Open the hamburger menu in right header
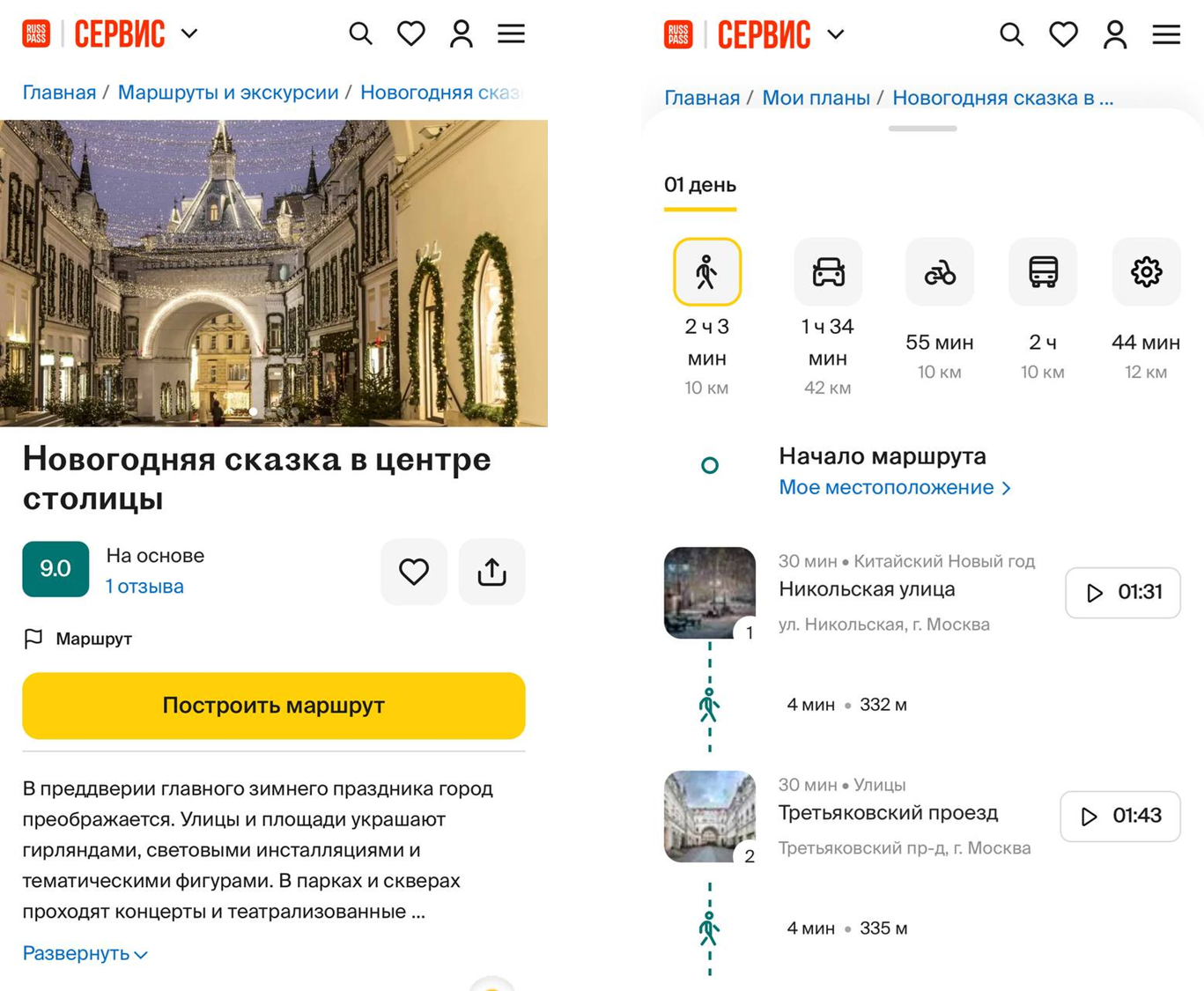This screenshot has width=1204, height=991. [1166, 34]
